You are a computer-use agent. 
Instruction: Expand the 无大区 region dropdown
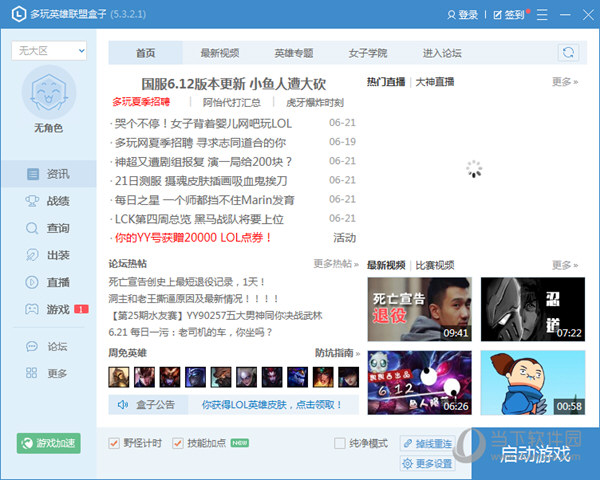49,51
